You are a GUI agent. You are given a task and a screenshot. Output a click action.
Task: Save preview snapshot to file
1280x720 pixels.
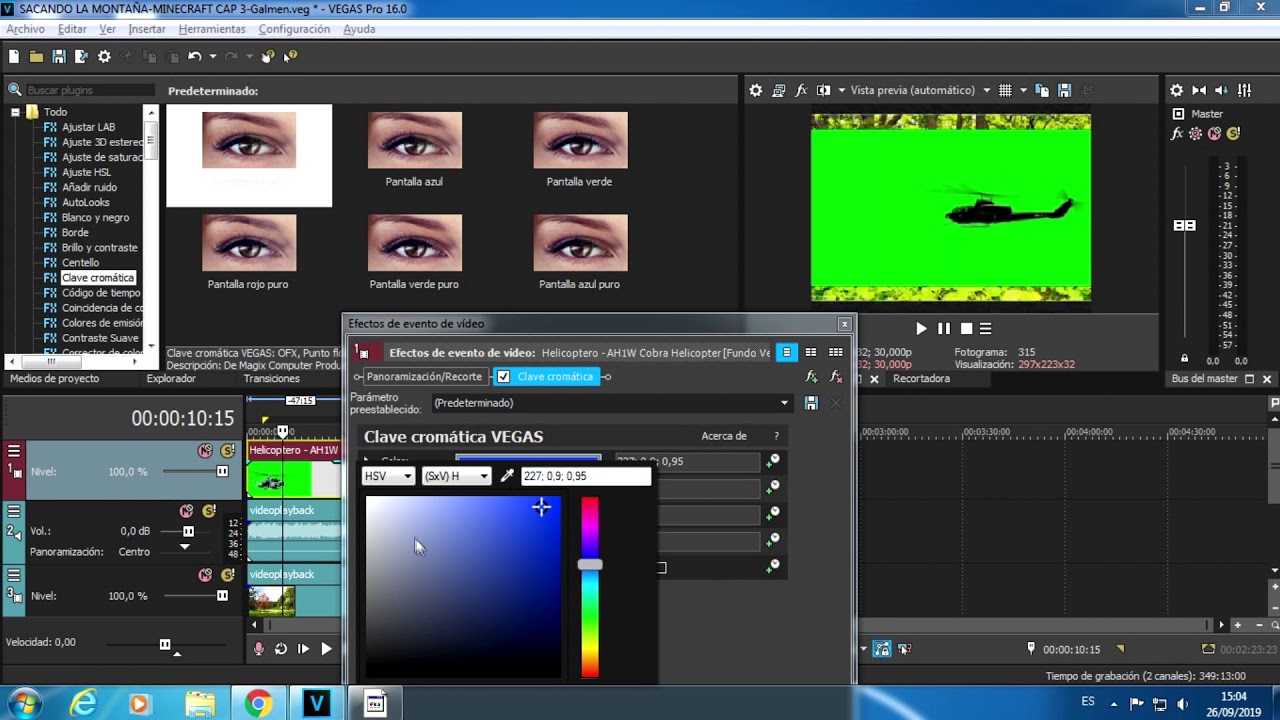pos(1065,90)
